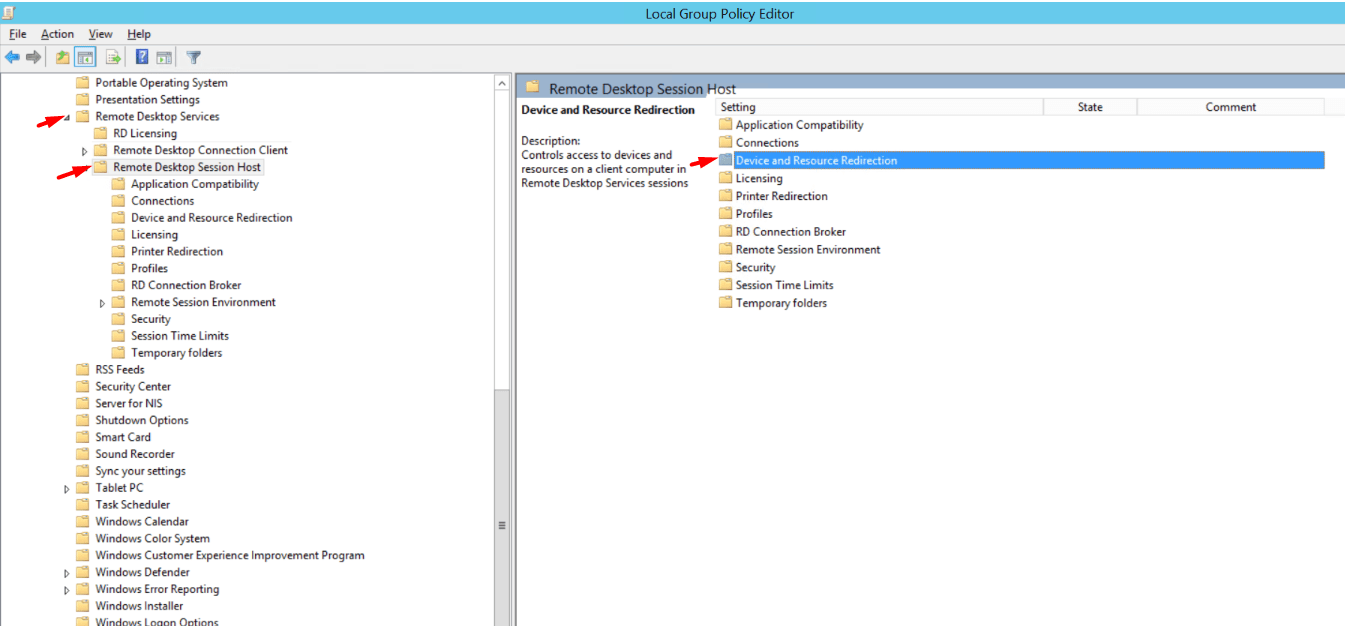1345x626 pixels.
Task: Click the Forward navigation arrow in the toolbar
Action: [32, 57]
